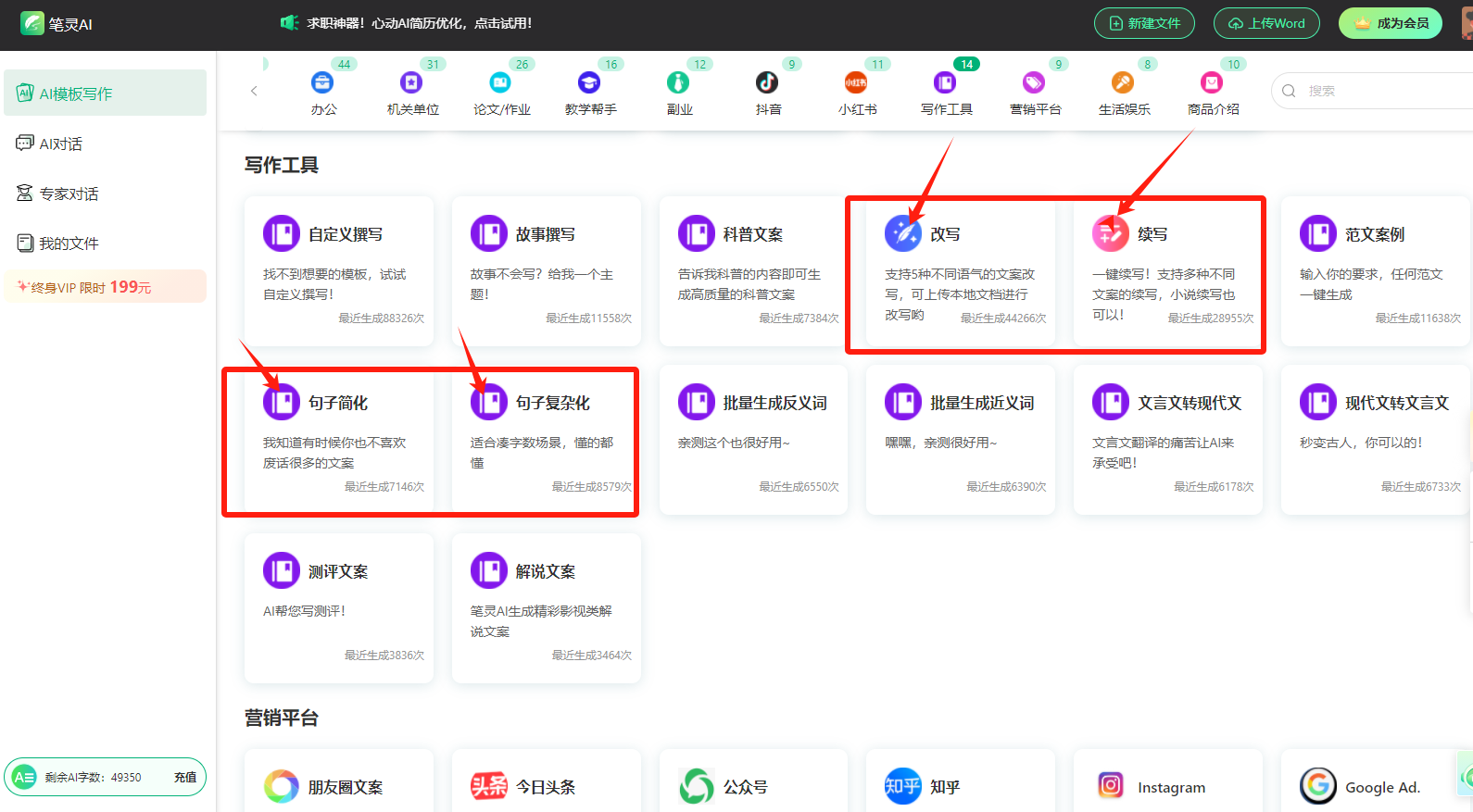Click the 新建文件 button

(x=1144, y=23)
